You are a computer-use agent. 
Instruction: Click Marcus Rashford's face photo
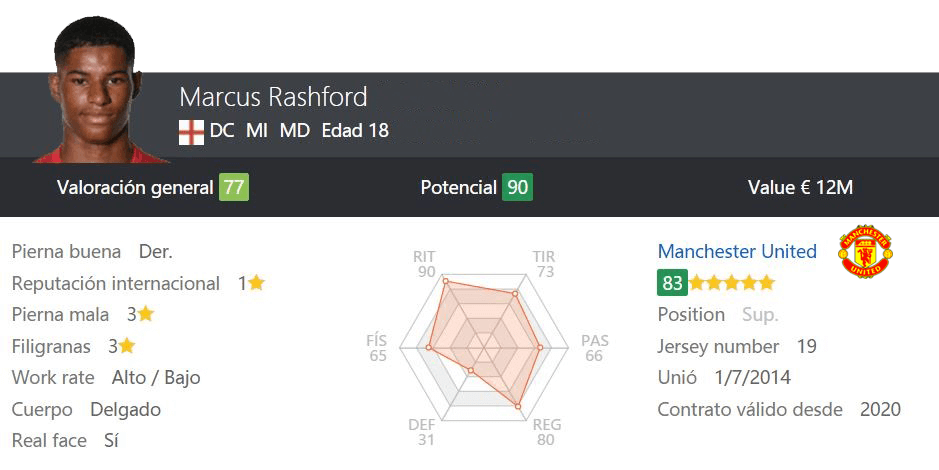point(98,90)
